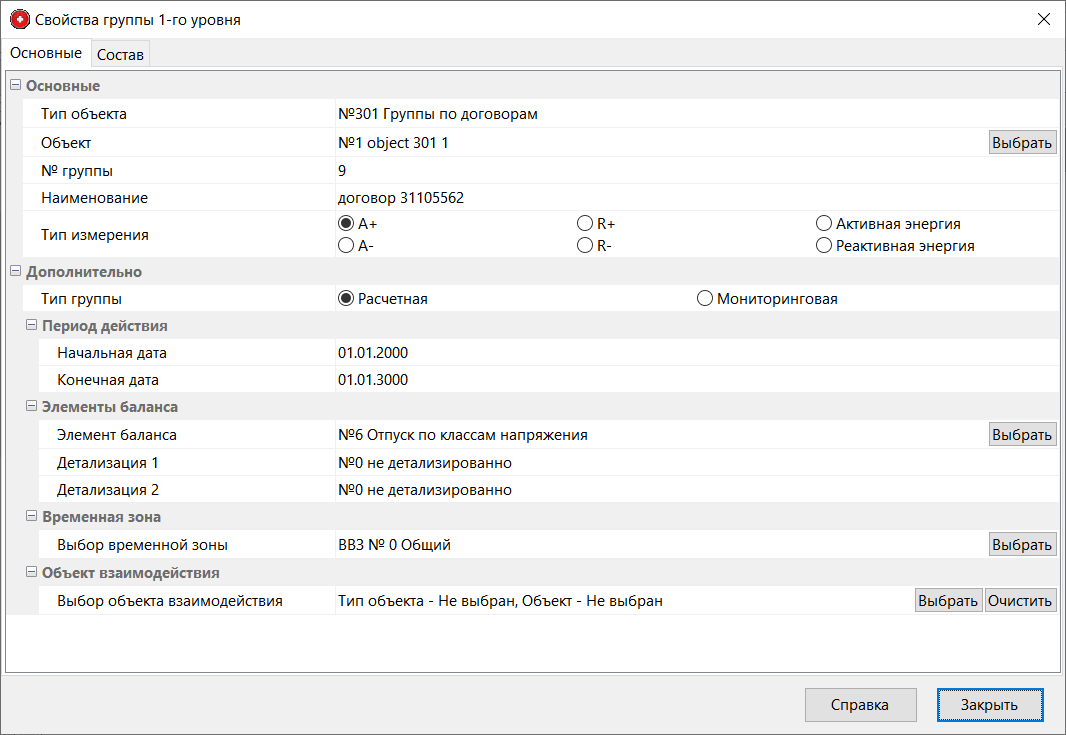Collapse the Элементы баланса section

tap(30, 407)
